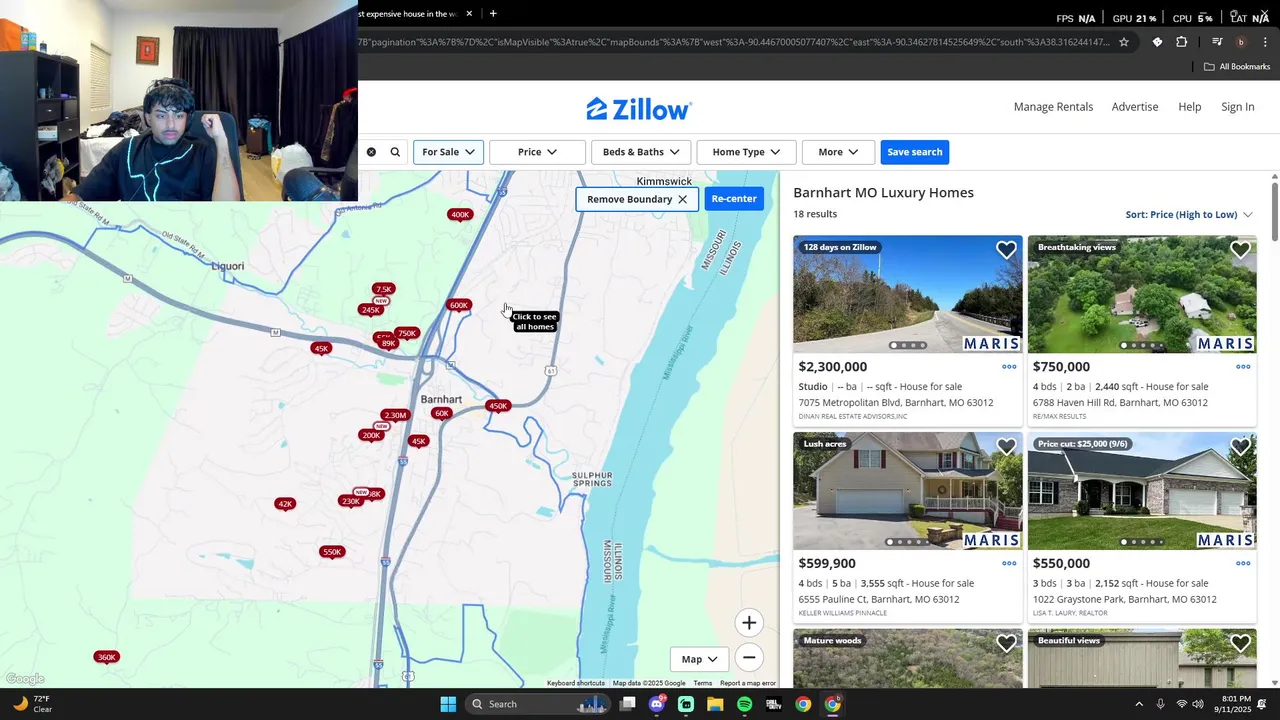This screenshot has height=720, width=1280.
Task: Show hidden system tray icons chevron
Action: pos(1139,704)
